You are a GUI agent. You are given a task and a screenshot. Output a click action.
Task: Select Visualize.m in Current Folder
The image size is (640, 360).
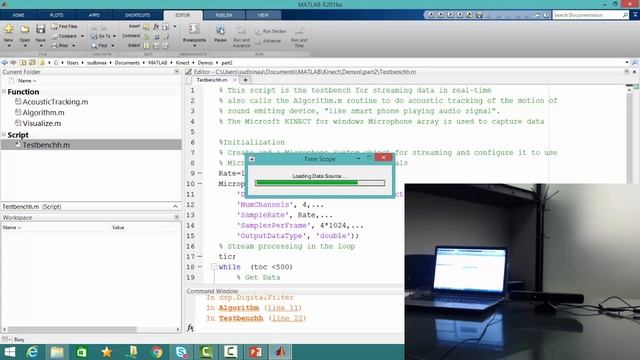point(42,123)
